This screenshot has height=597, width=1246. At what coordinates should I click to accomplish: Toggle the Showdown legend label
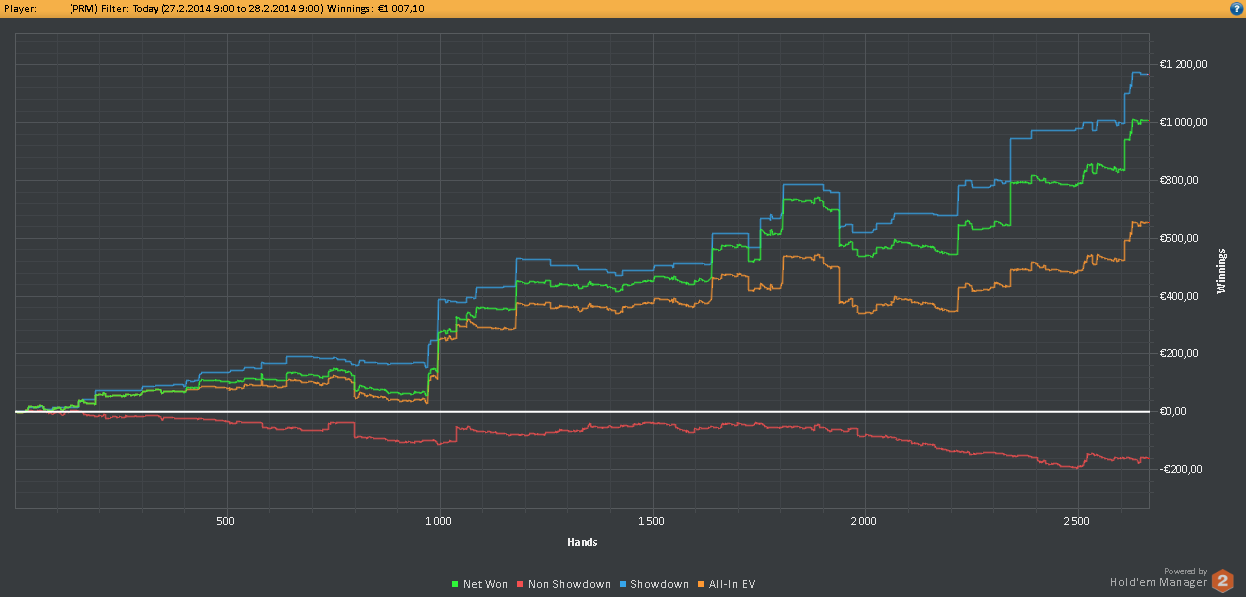tap(659, 584)
